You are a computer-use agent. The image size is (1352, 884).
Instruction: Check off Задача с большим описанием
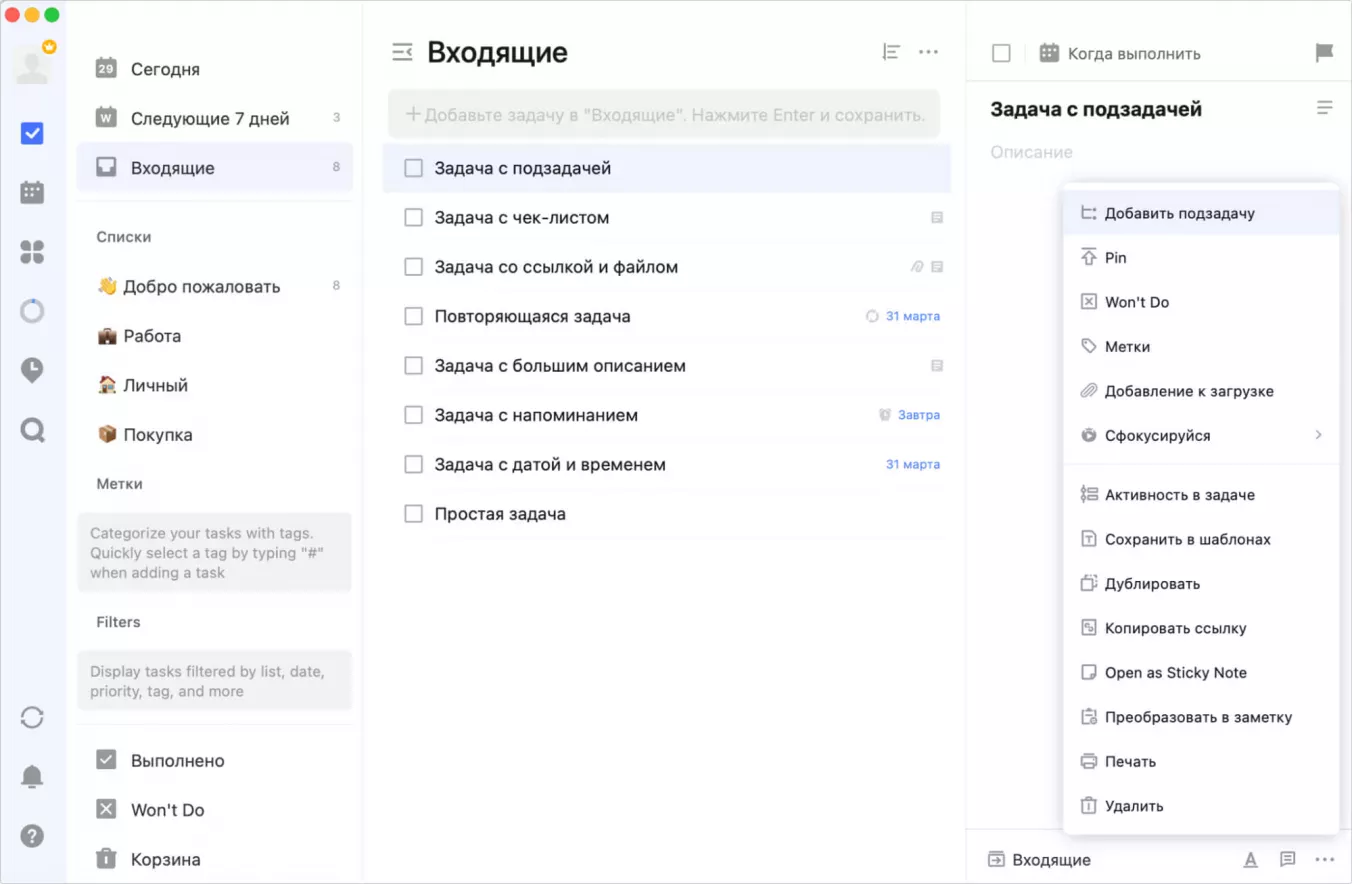[413, 366]
